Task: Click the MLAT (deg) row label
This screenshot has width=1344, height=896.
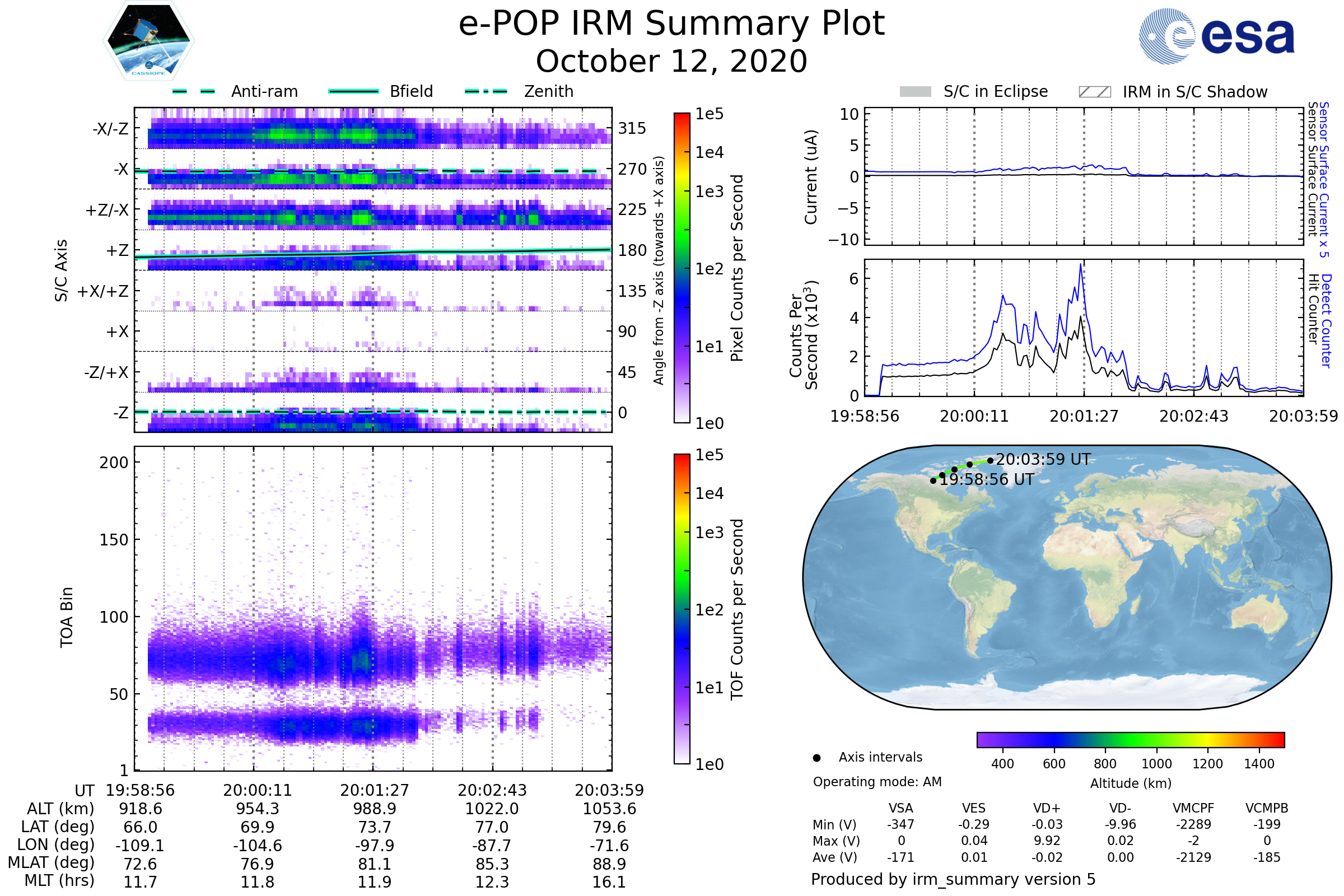Action: [x=51, y=862]
